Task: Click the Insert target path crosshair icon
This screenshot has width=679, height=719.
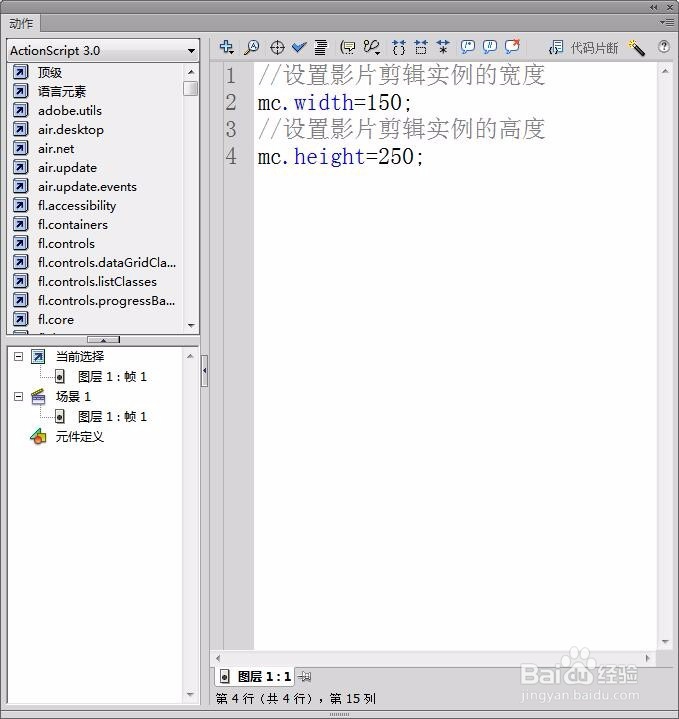Action: click(x=277, y=47)
